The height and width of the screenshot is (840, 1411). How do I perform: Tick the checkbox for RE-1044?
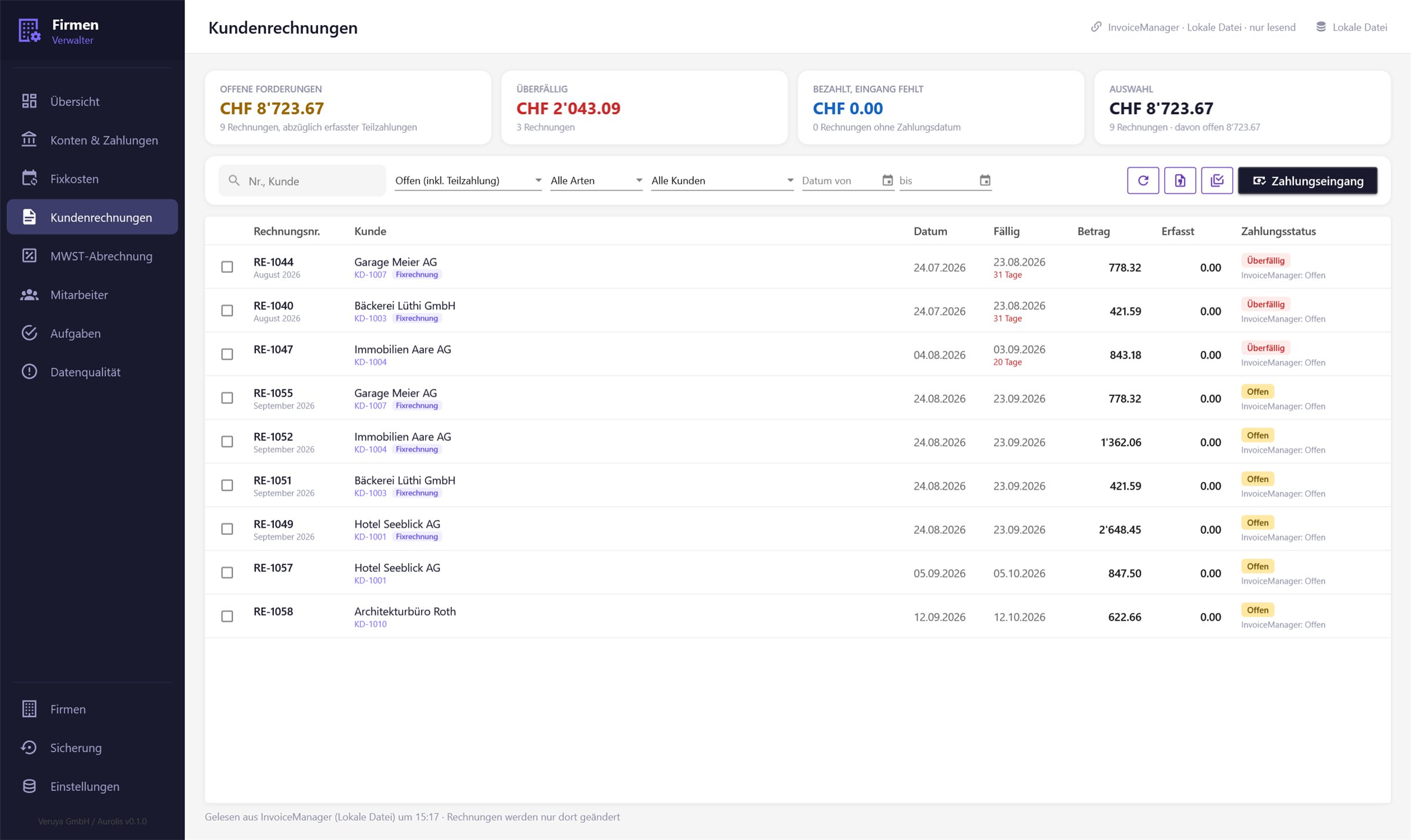point(227,267)
